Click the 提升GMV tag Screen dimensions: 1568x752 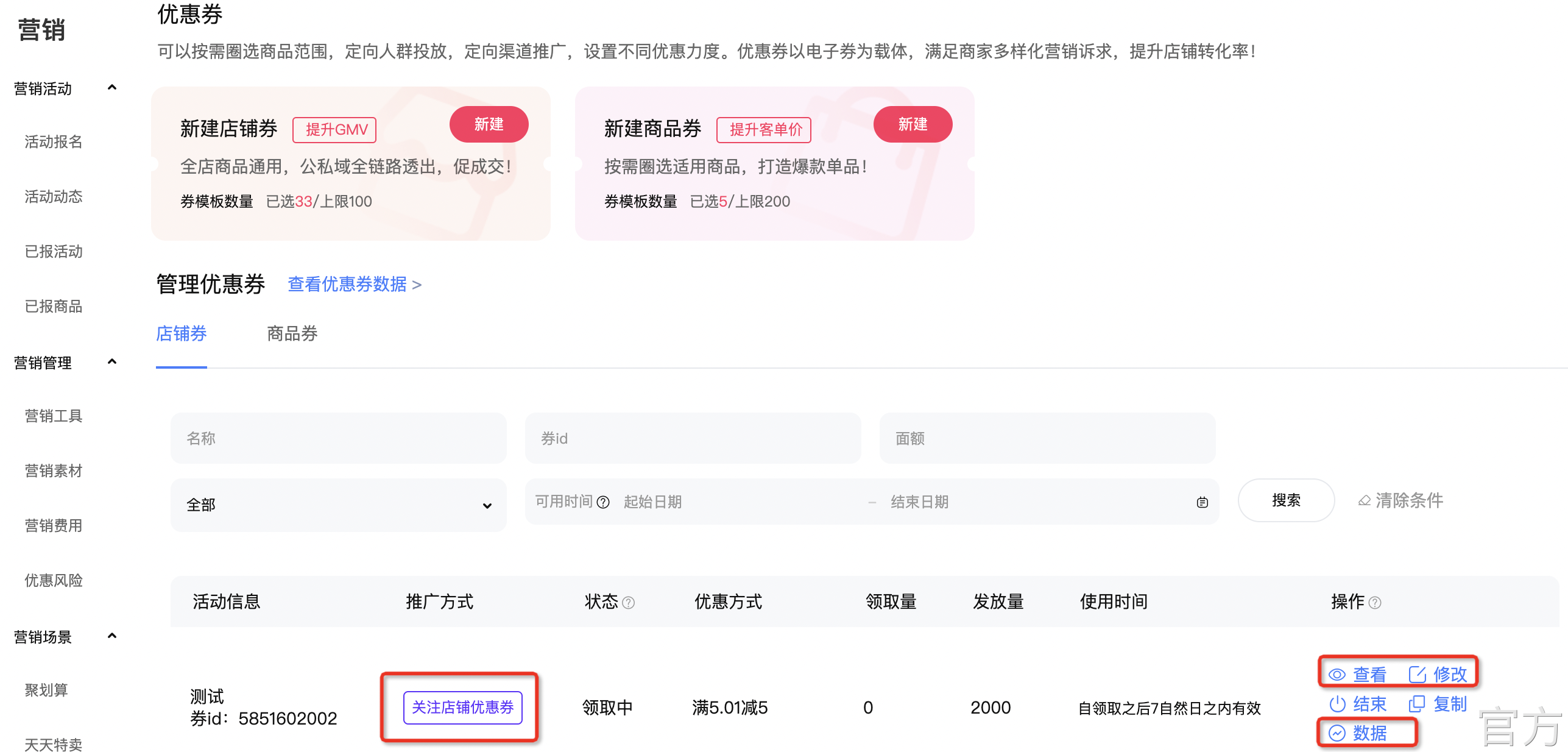334,130
